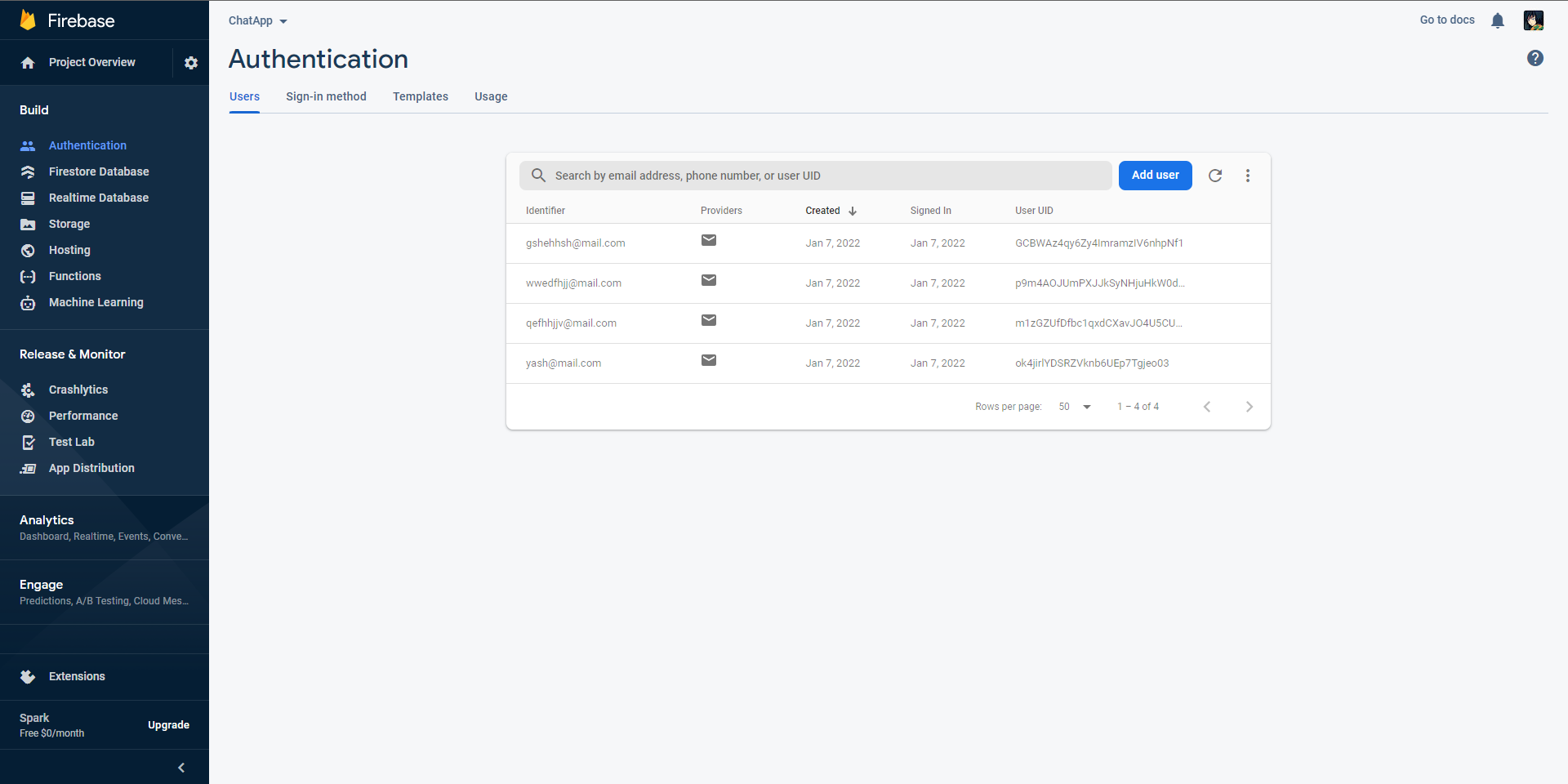The image size is (1568, 784).
Task: Reload the users list
Action: click(x=1215, y=176)
